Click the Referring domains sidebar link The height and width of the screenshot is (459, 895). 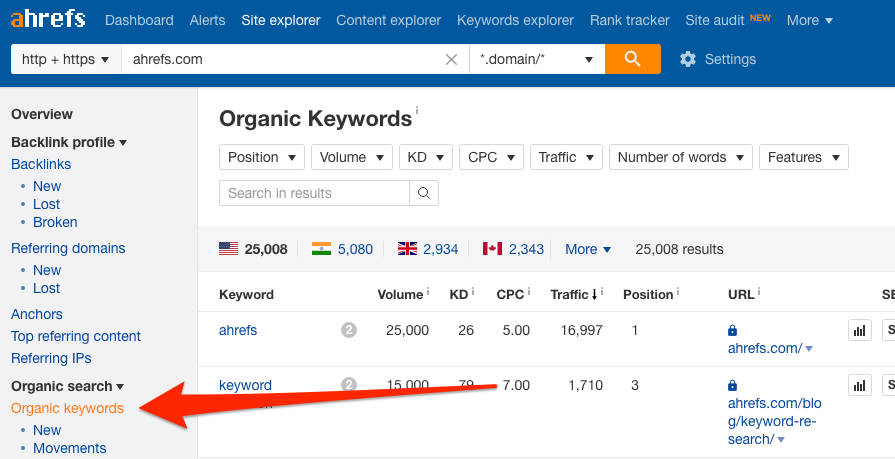click(68, 248)
